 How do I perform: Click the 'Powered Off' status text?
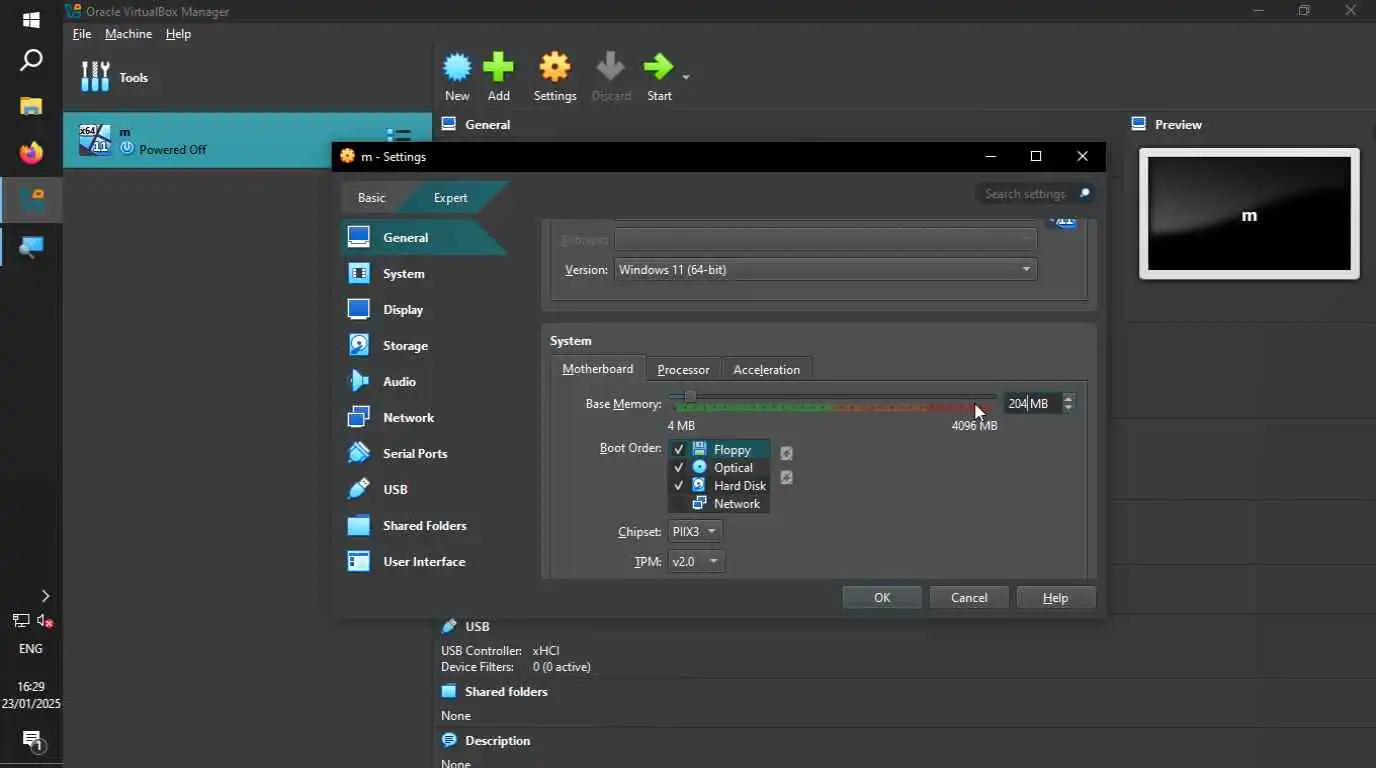172,149
